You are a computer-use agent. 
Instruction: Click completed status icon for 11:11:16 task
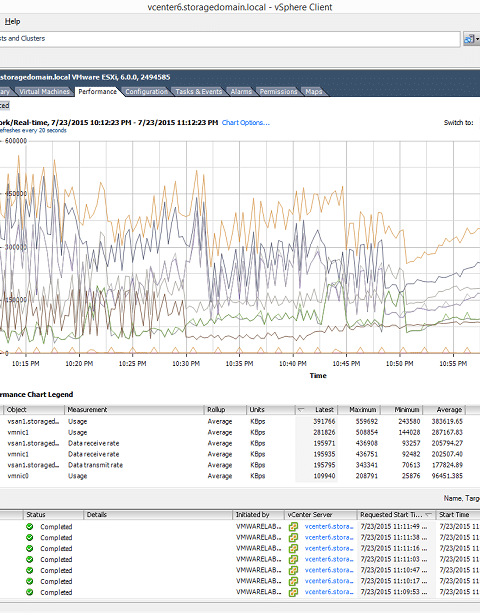pyautogui.click(x=30, y=548)
